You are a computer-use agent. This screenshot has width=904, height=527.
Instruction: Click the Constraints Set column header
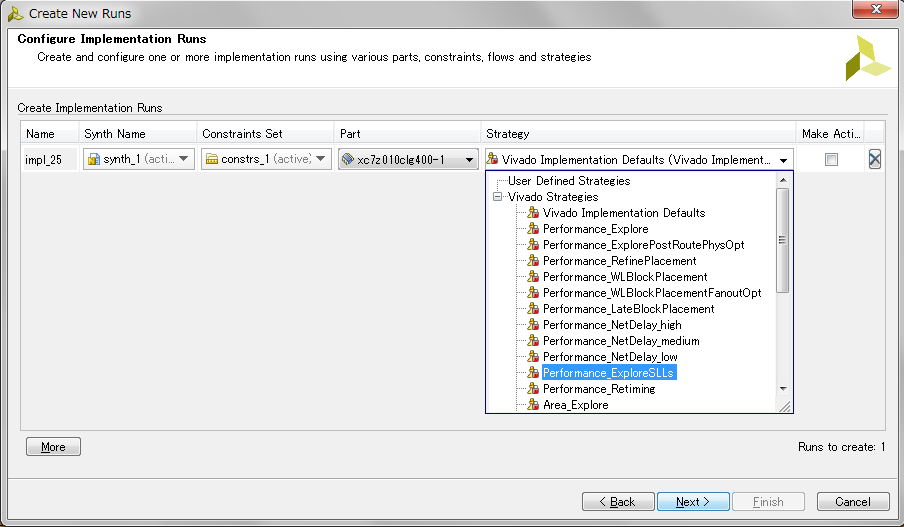(266, 134)
